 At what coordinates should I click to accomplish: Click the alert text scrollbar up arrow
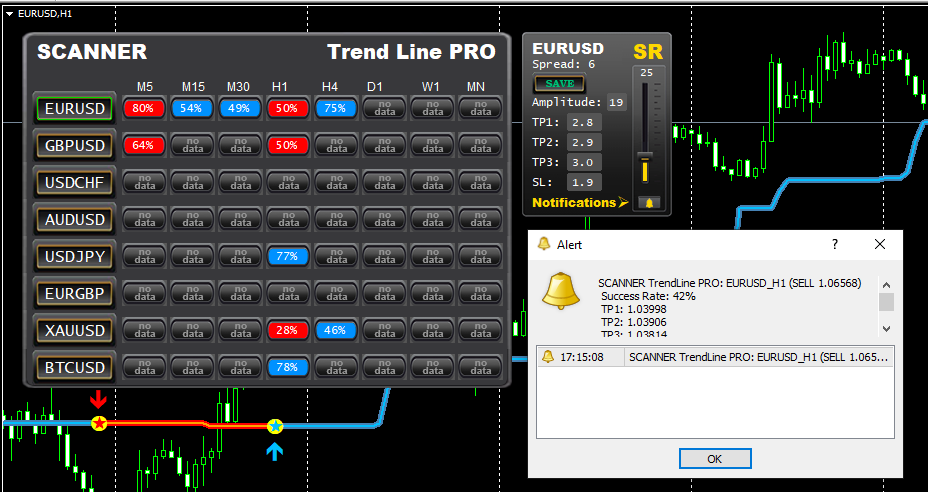click(x=886, y=284)
